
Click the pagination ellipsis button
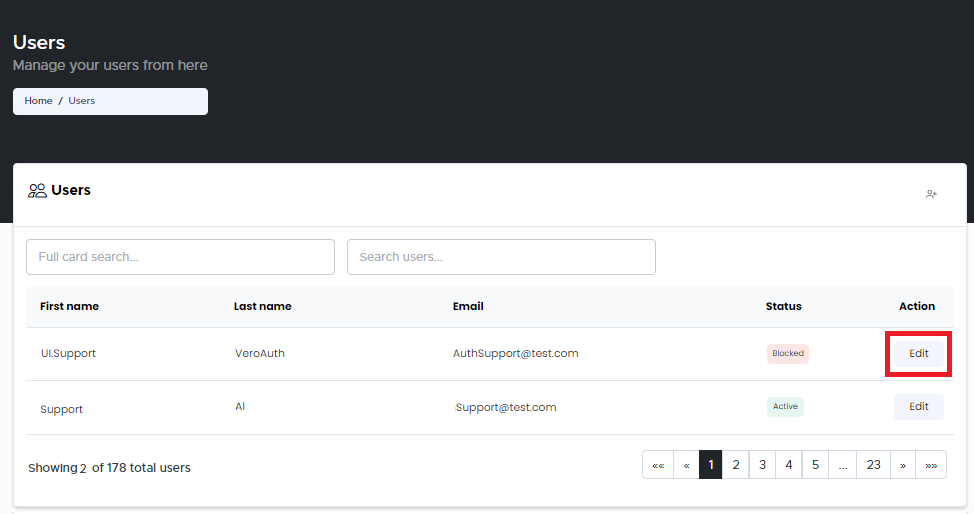pyautogui.click(x=843, y=465)
